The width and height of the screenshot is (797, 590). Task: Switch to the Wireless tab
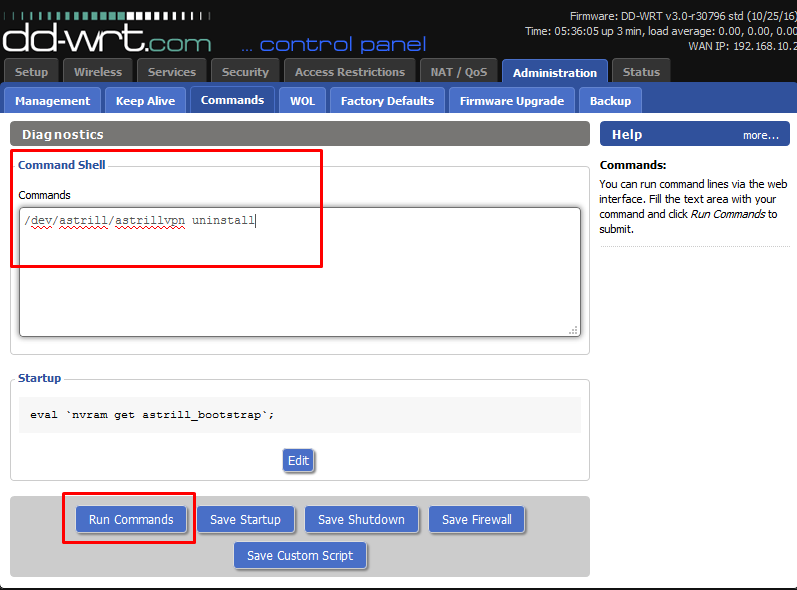click(98, 72)
